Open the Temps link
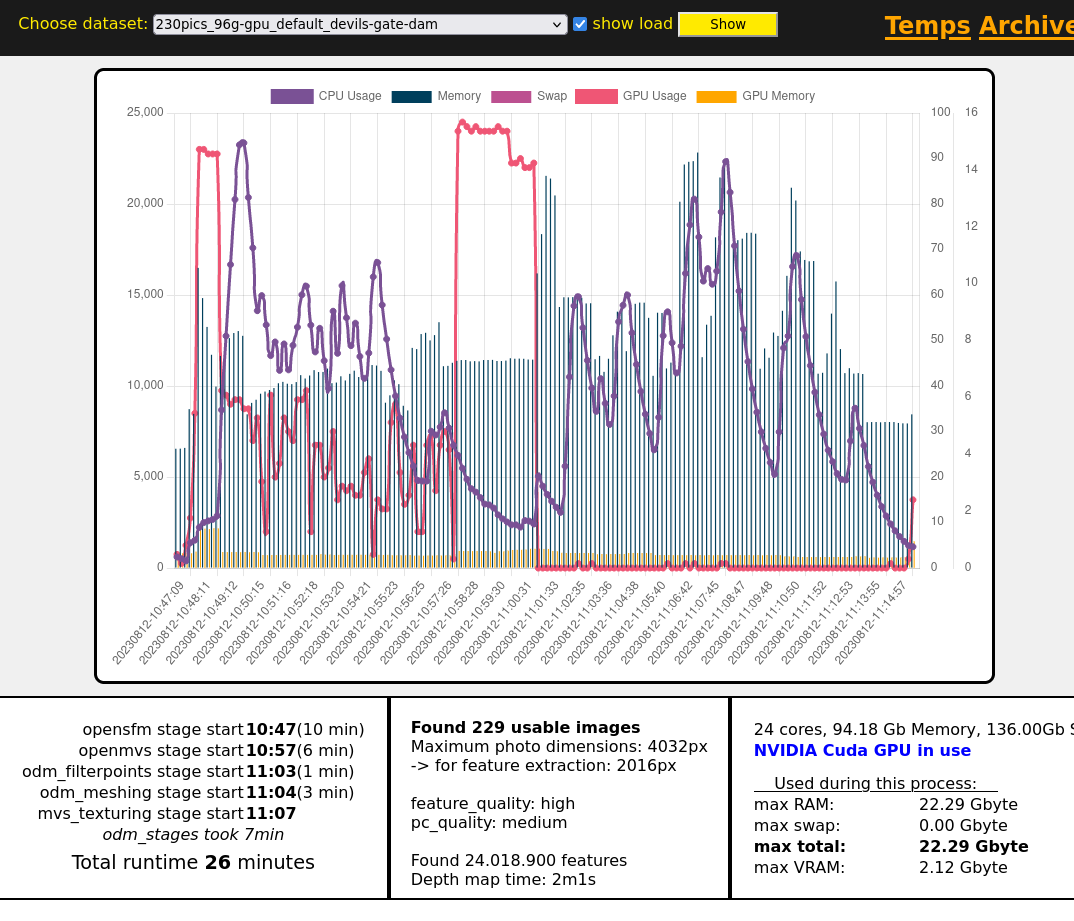The image size is (1074, 921). (927, 26)
